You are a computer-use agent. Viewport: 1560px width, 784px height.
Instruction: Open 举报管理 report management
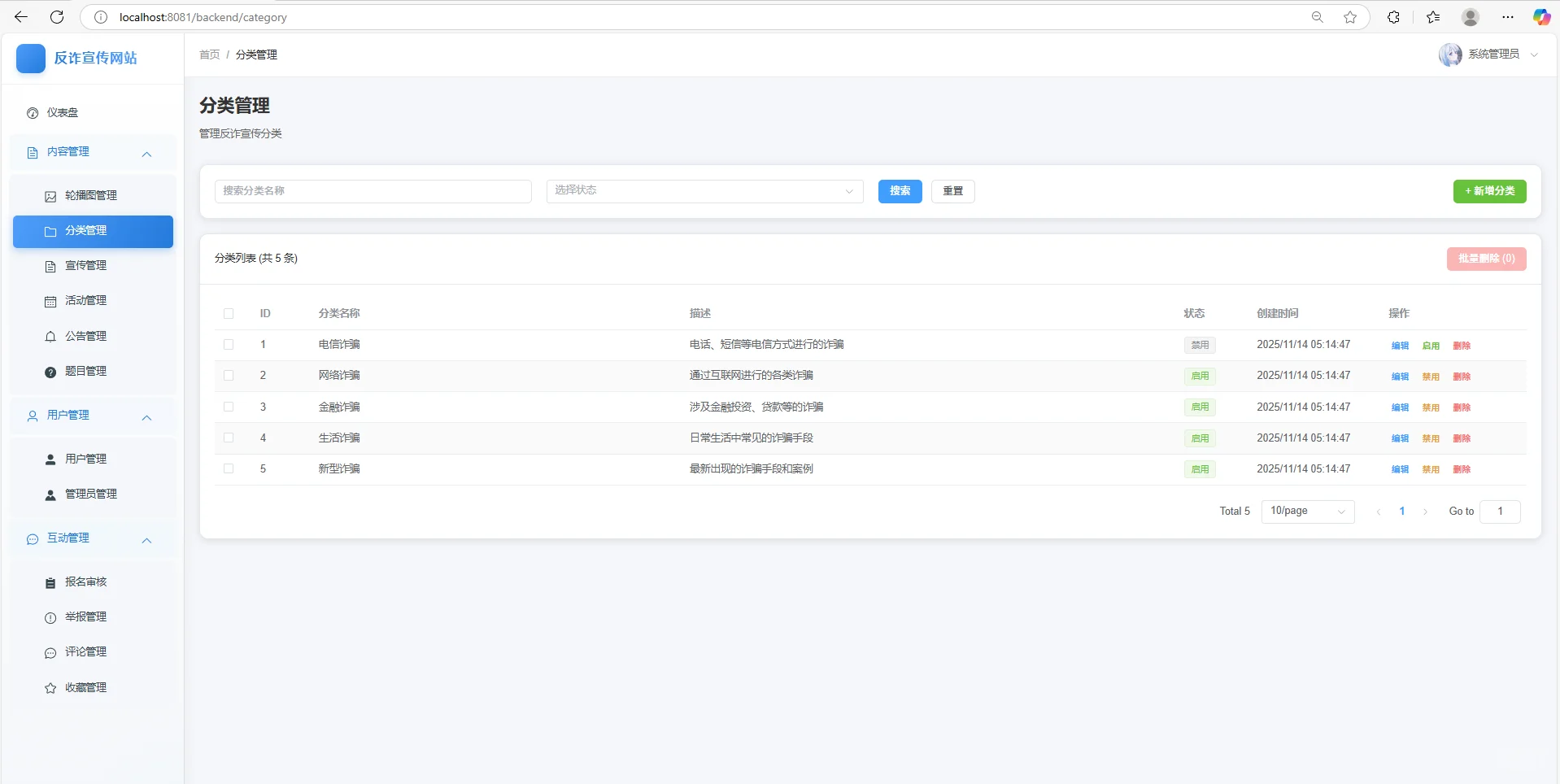point(85,616)
